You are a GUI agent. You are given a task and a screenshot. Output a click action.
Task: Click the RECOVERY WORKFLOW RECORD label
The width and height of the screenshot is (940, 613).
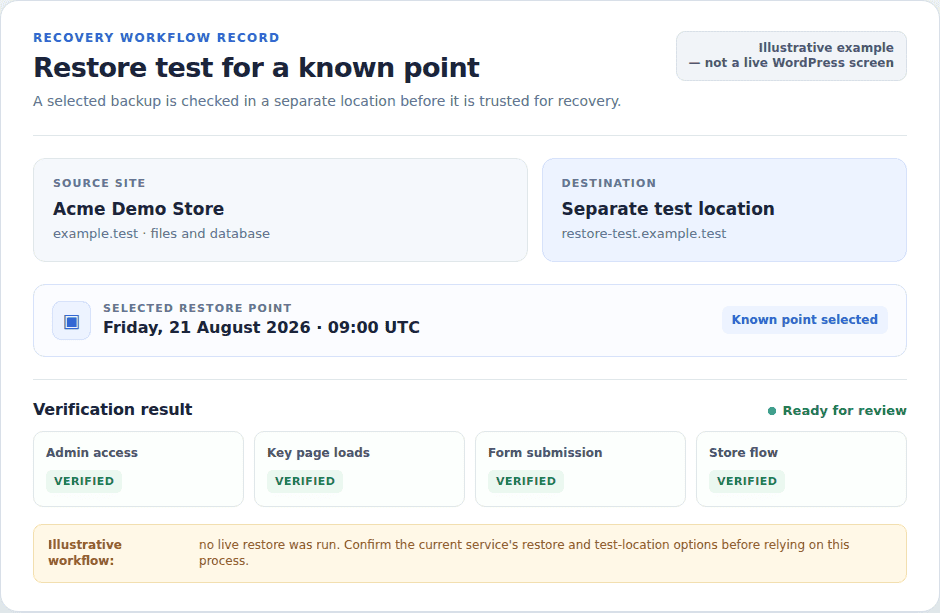click(x=156, y=38)
